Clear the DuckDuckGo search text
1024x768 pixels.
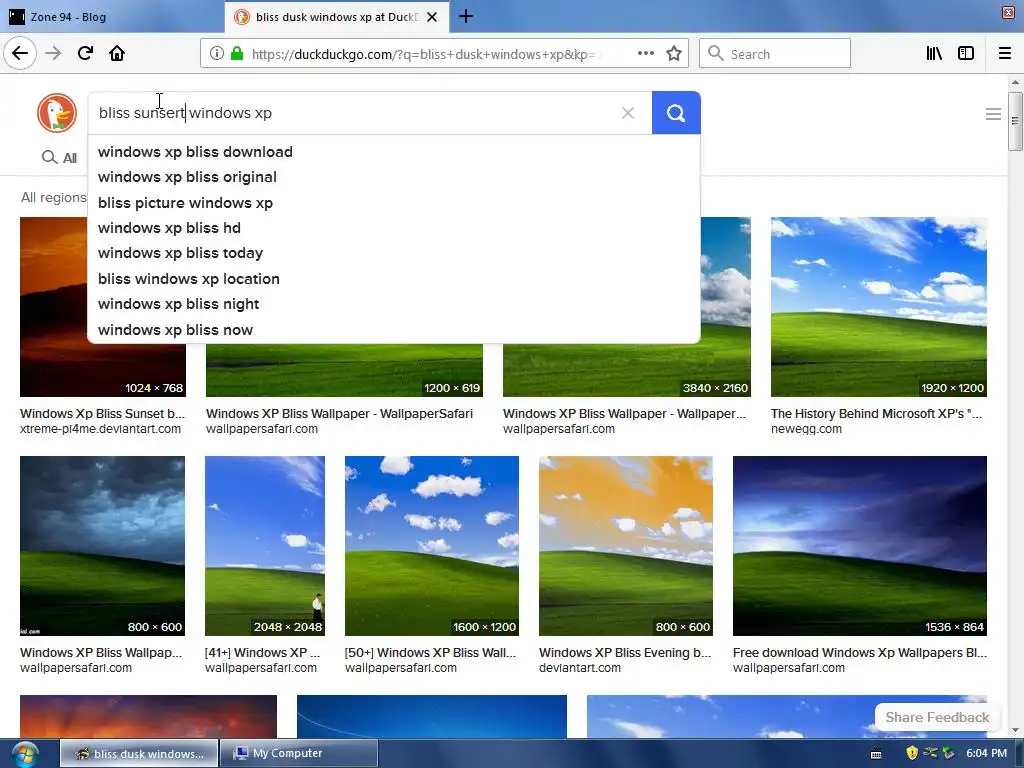(x=628, y=113)
